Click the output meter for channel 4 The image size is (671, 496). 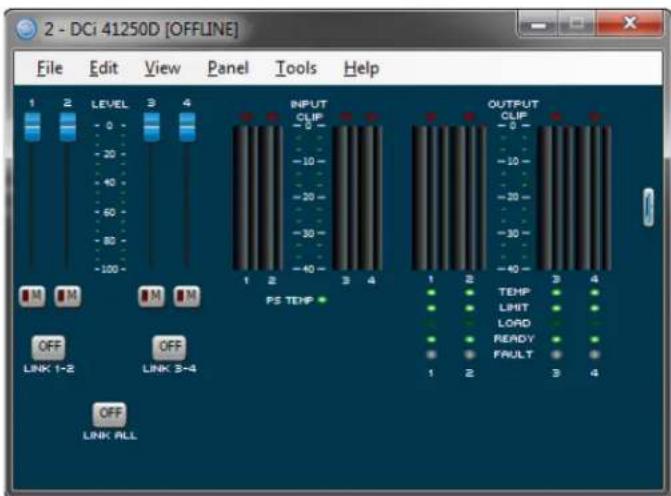coord(594,197)
